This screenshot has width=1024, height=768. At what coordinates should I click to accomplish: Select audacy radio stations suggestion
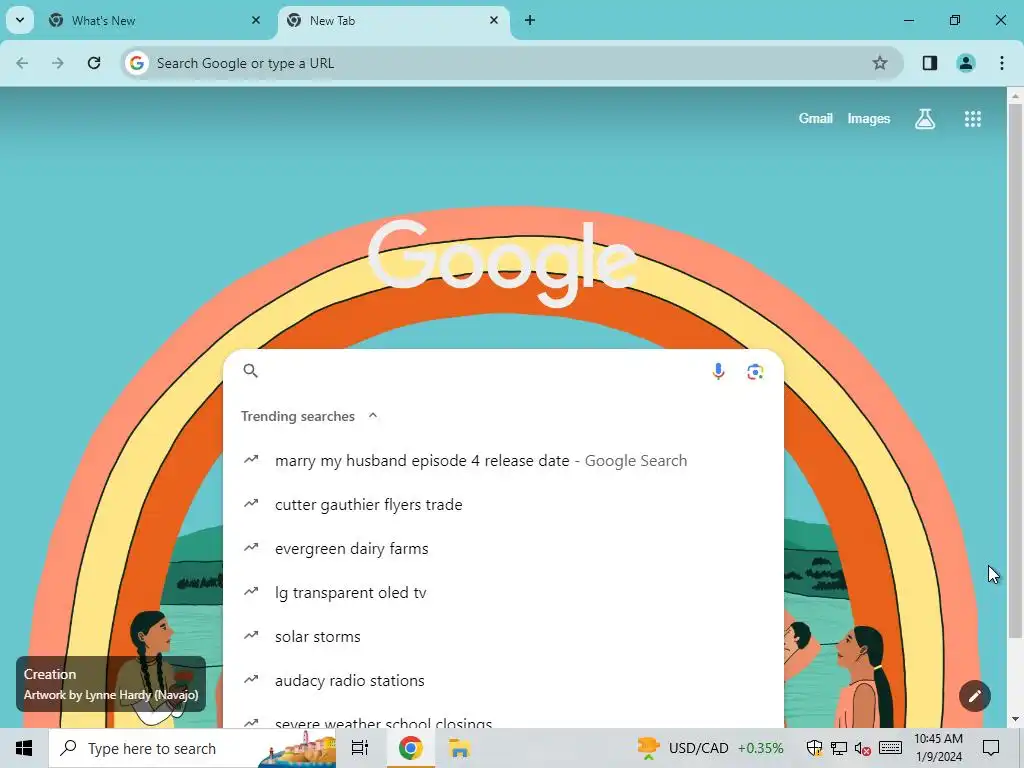[x=503, y=680]
